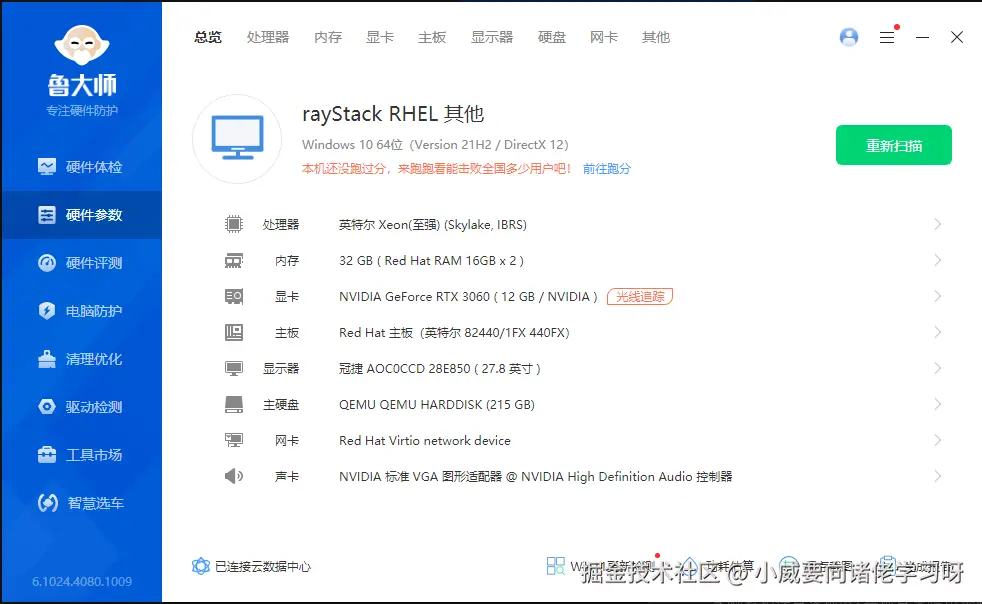Expand the 处理器 row chevron
Screen dimensions: 982x604
pos(938,224)
